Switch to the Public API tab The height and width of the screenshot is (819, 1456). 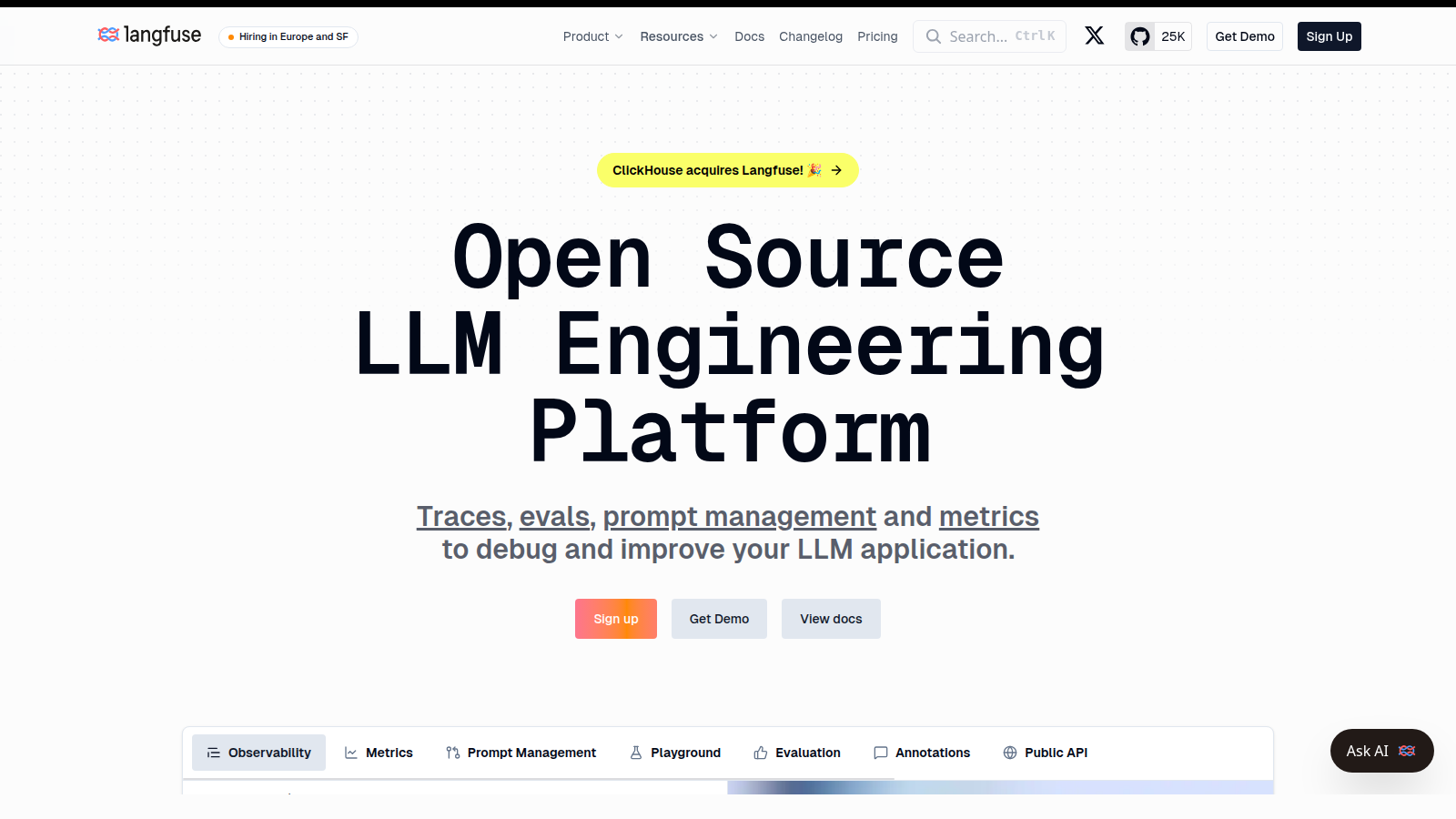tap(1046, 753)
